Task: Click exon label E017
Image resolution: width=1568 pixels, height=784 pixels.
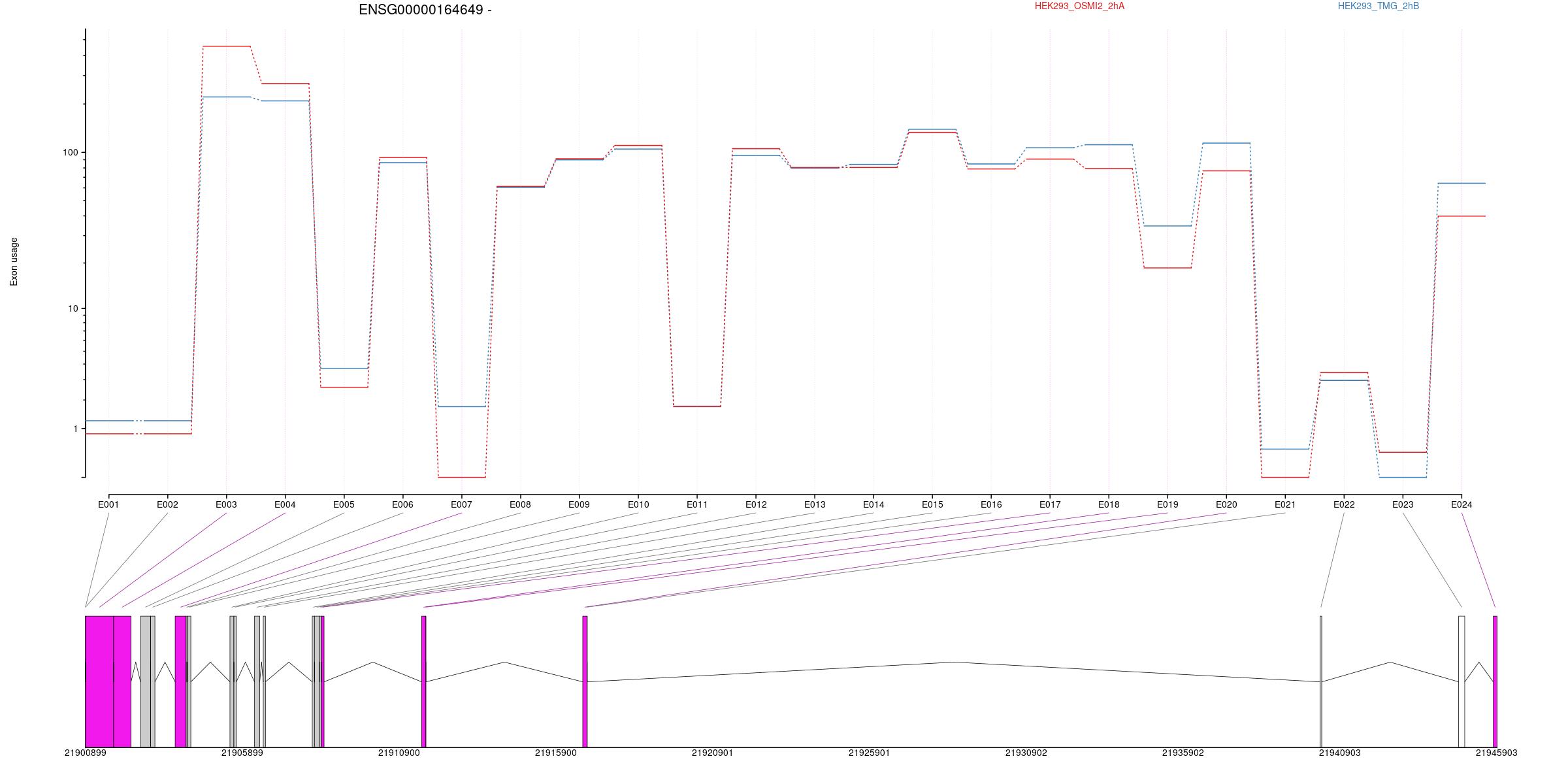Action: 1050,504
